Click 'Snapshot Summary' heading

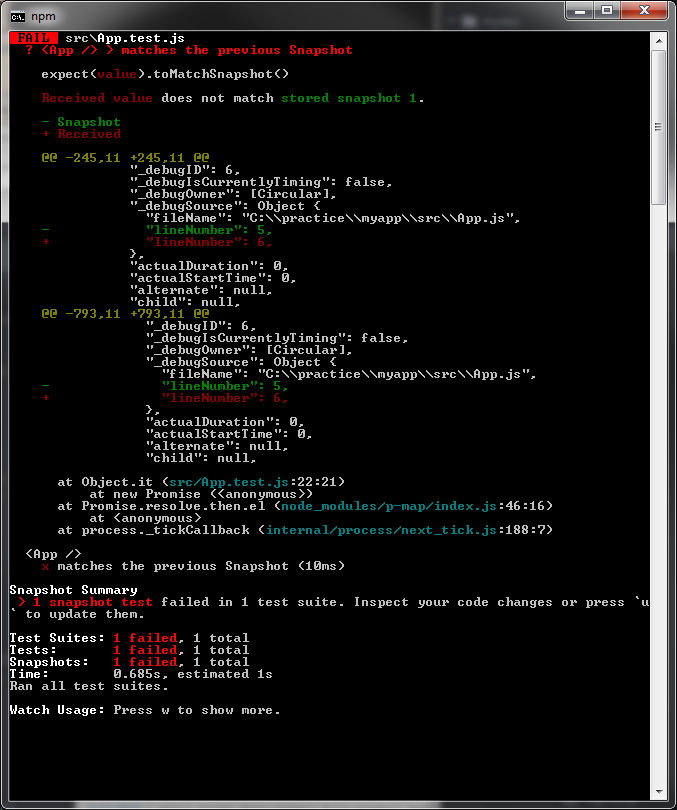73,590
